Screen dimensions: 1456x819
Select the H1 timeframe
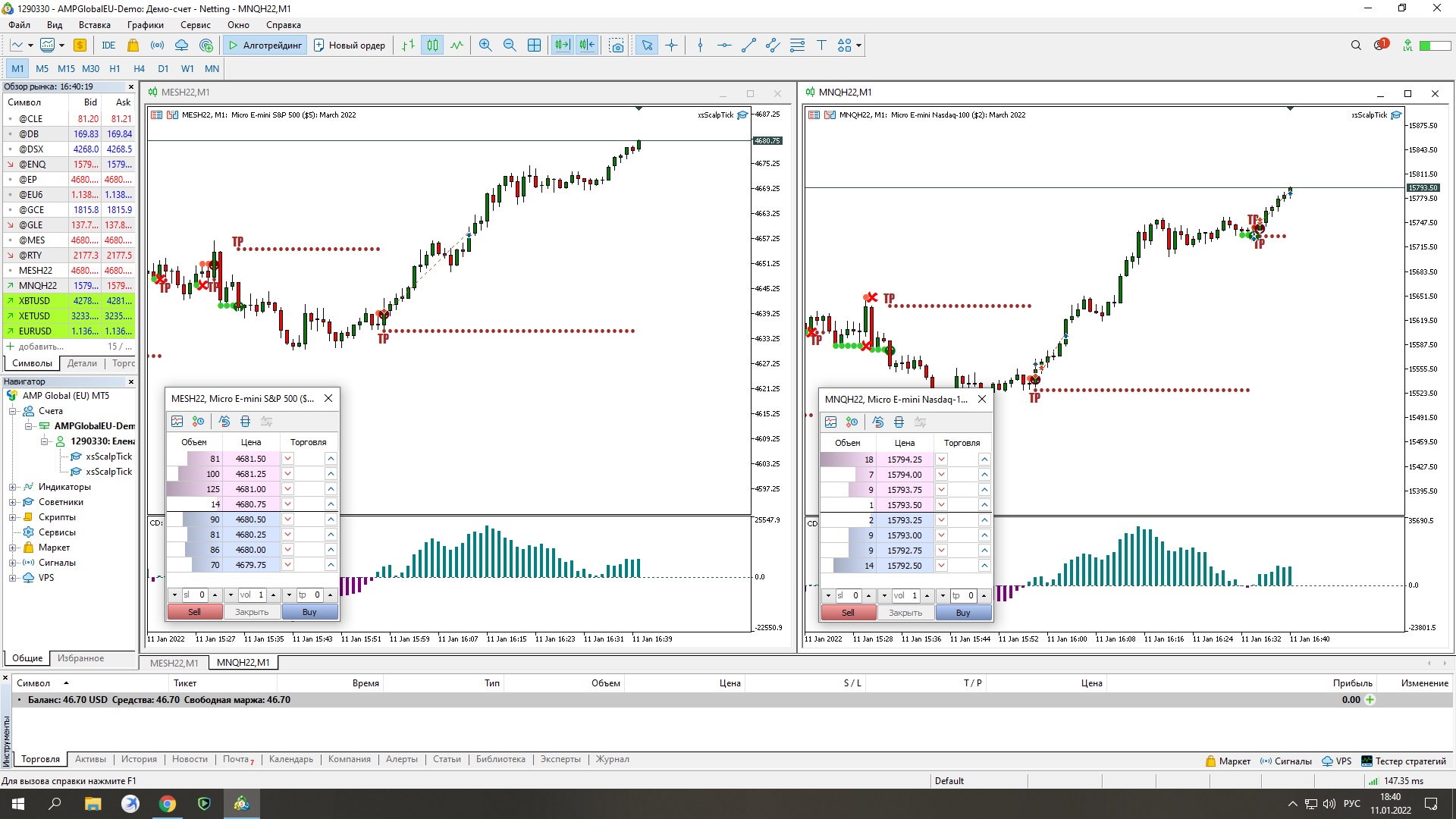click(x=115, y=68)
